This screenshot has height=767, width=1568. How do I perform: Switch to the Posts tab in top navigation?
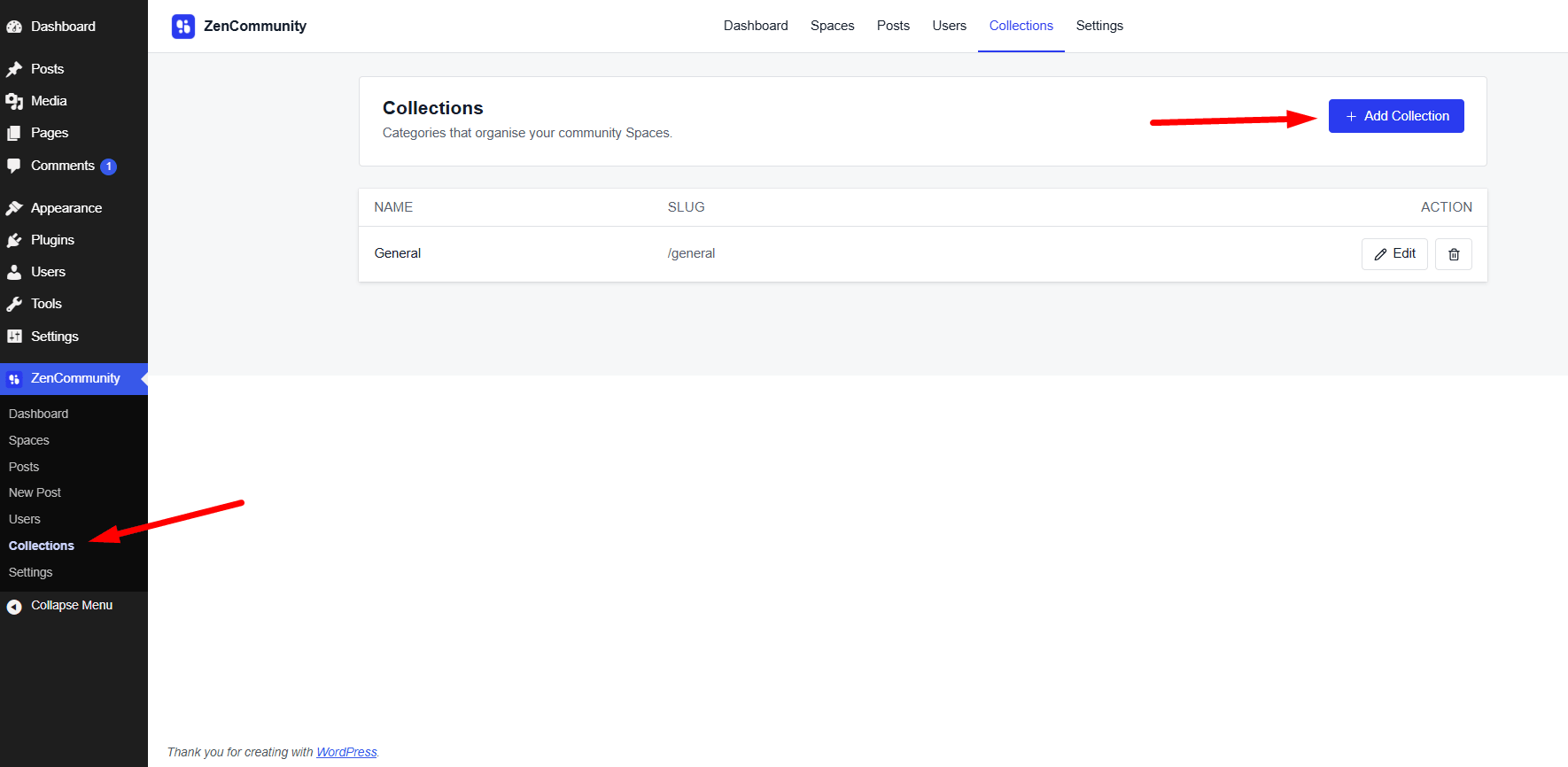point(893,26)
